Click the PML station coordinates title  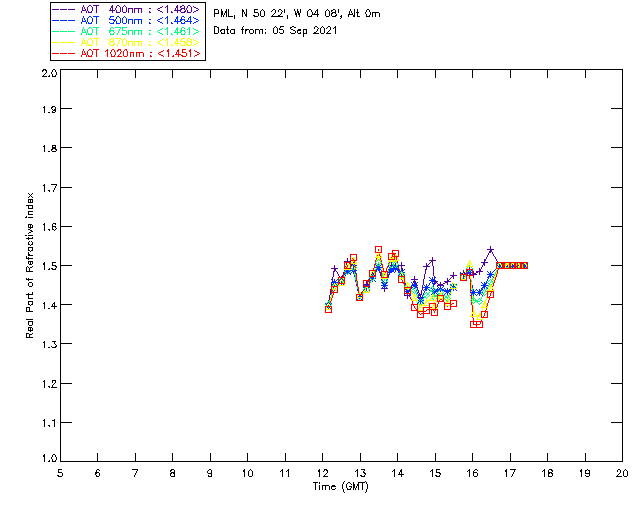[297, 14]
